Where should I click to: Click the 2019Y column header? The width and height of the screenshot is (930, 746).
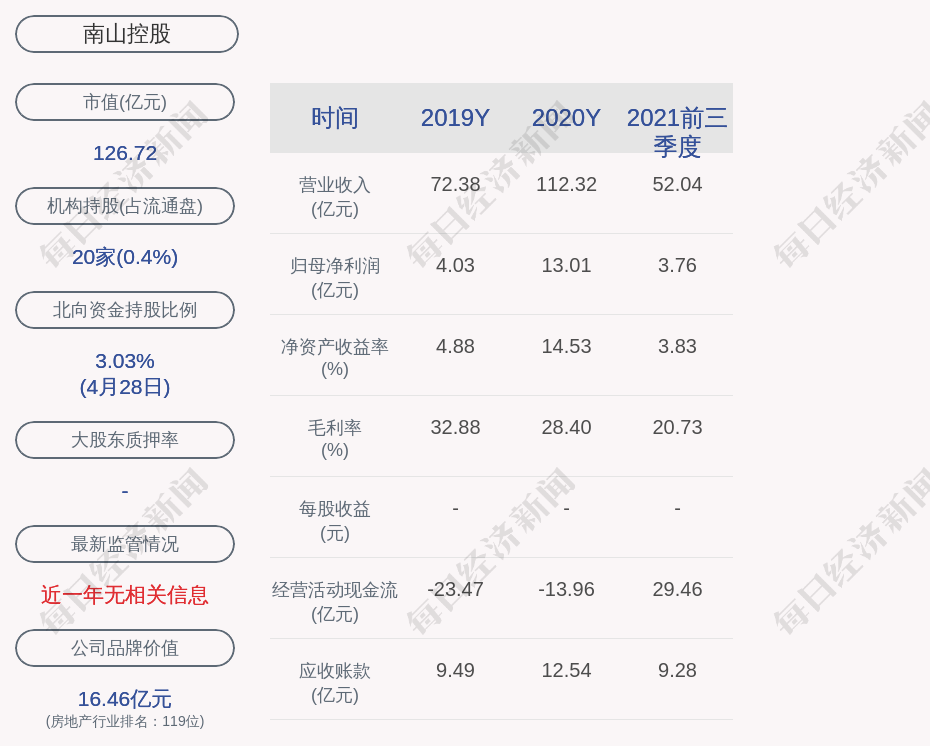point(456,118)
